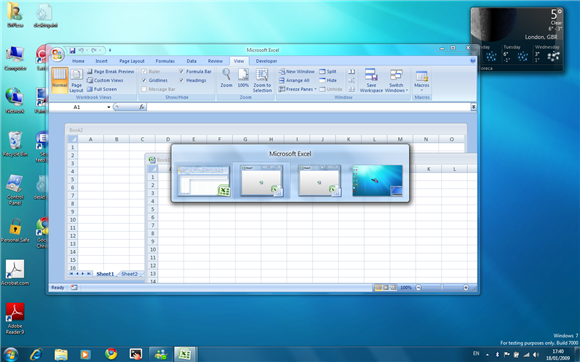Screen dimensions: 580x362
Task: Open the Page Layout ribbon tab
Action: [132, 61]
